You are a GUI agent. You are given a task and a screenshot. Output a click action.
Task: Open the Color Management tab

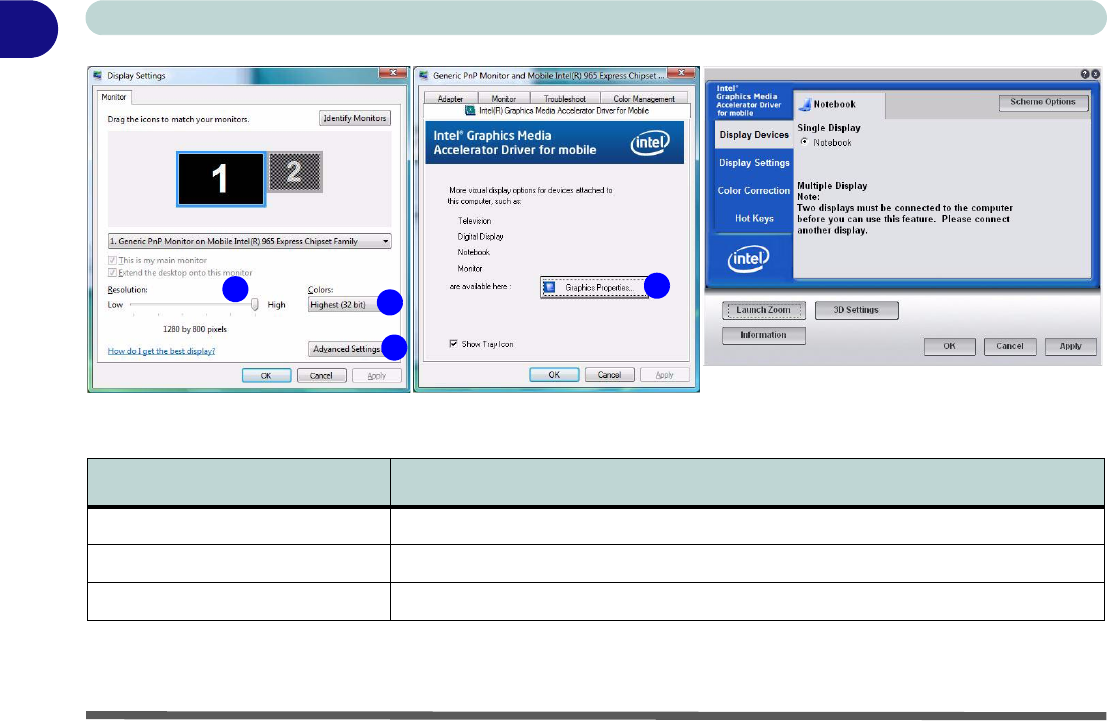pos(644,99)
